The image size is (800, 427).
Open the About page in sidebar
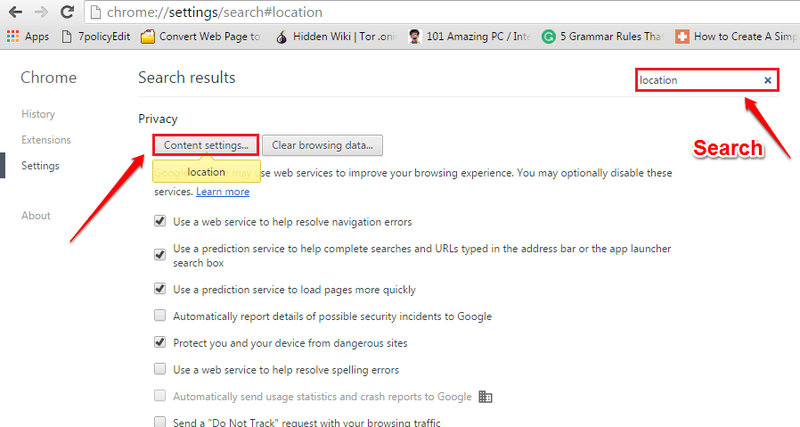tap(36, 215)
